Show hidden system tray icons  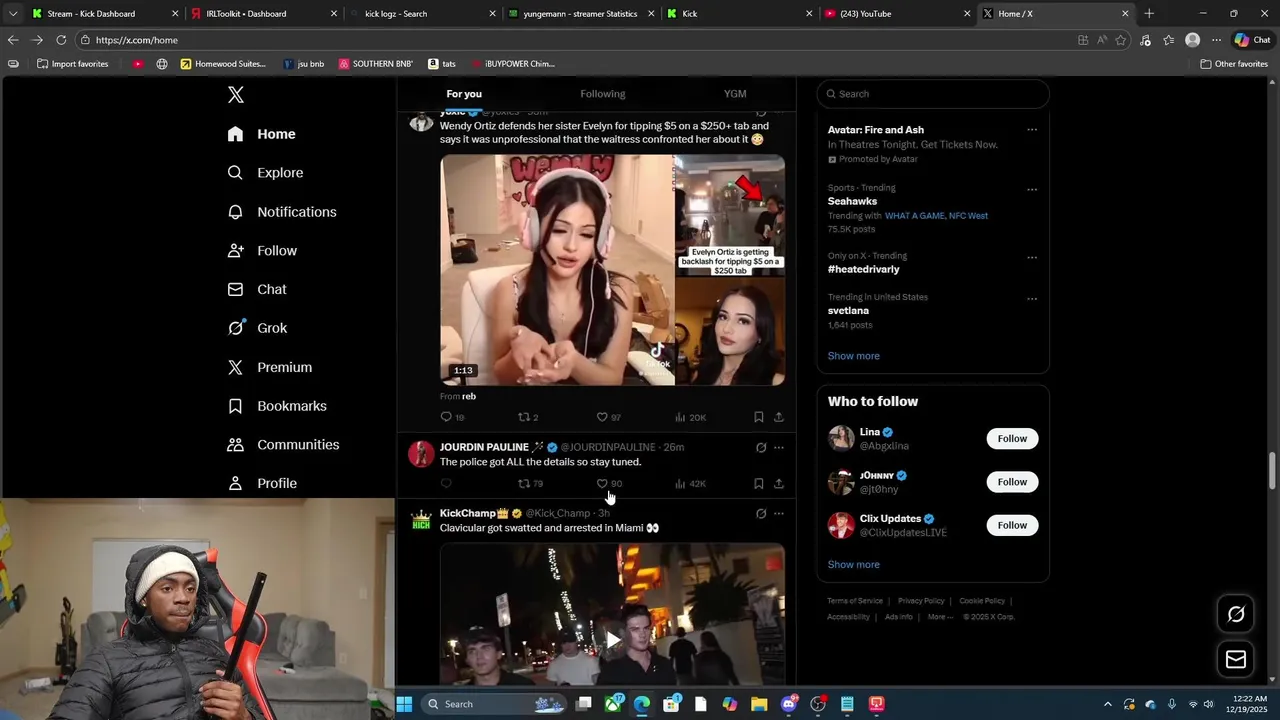(1107, 704)
